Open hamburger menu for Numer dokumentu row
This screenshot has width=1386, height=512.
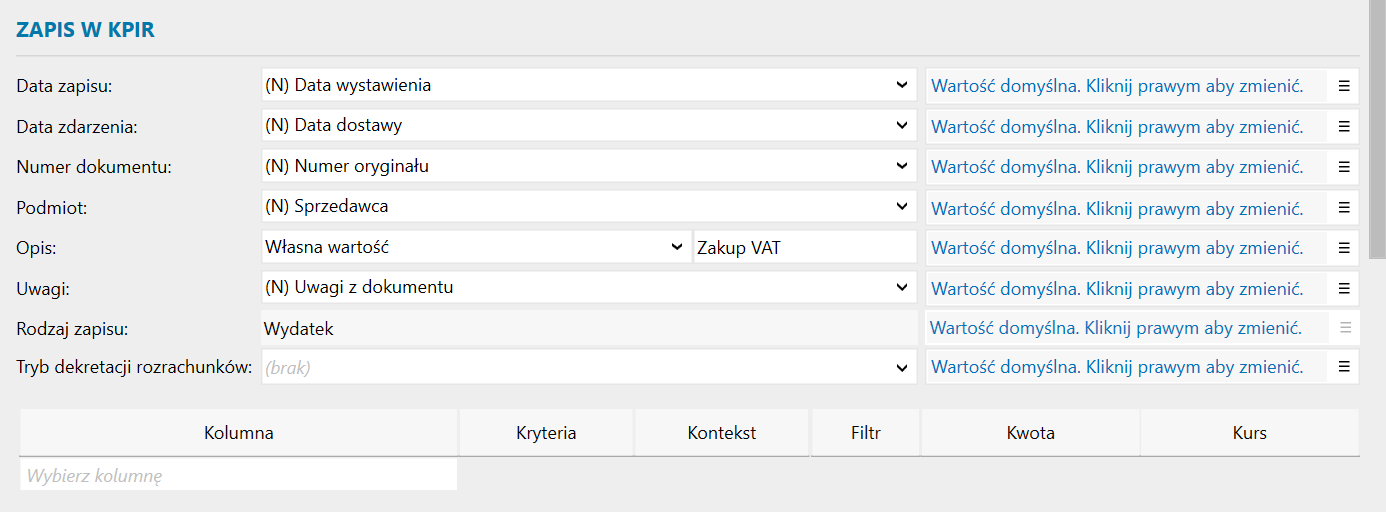click(1344, 167)
